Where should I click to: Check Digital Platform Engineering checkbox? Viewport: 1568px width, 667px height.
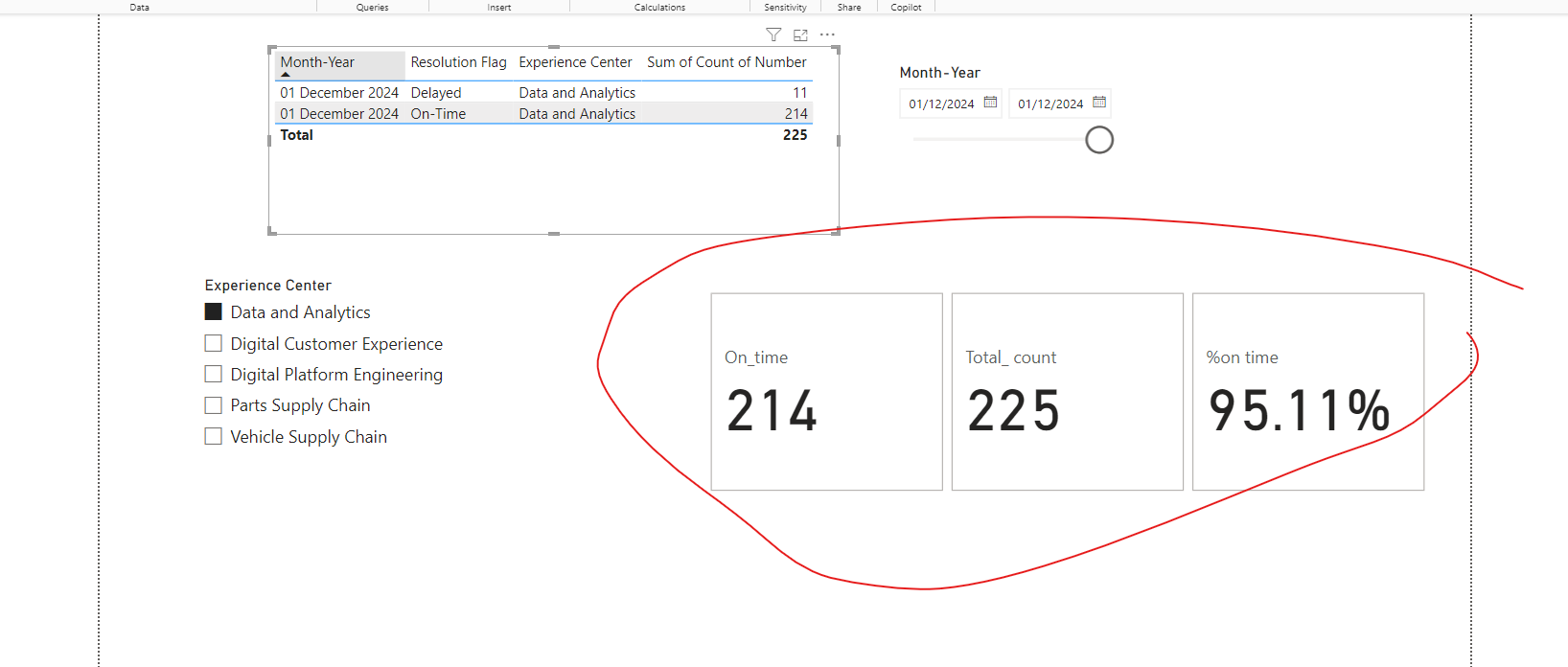coord(214,374)
